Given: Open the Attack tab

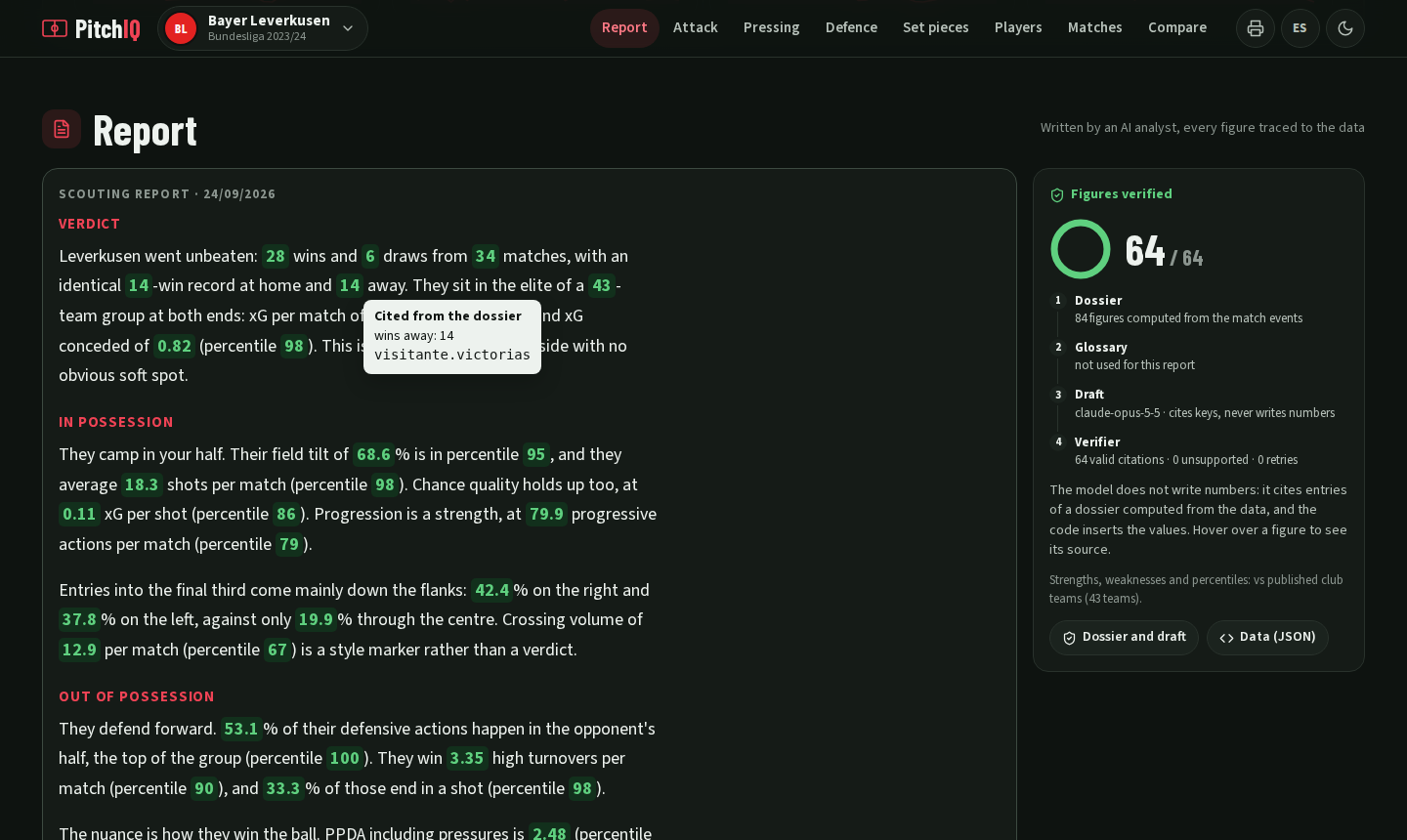Looking at the screenshot, I should pos(696,27).
